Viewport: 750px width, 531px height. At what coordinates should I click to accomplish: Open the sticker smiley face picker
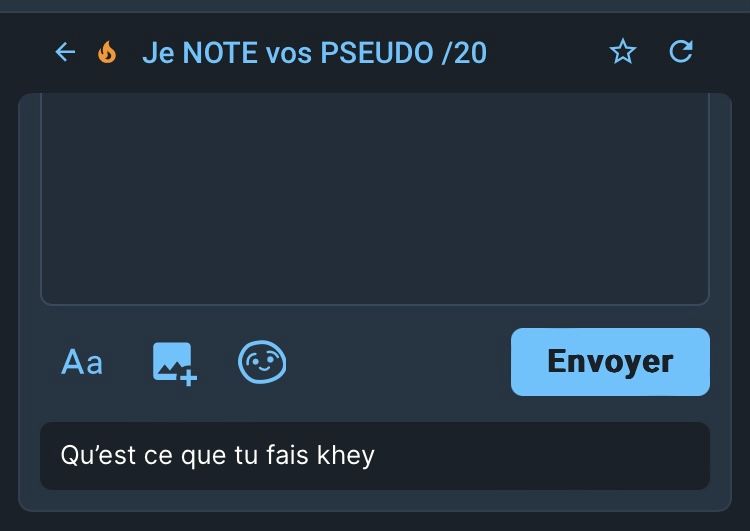(x=262, y=362)
